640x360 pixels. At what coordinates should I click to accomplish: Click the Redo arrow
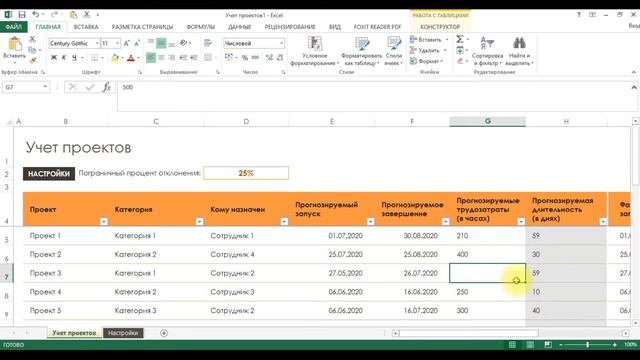[x=54, y=15]
